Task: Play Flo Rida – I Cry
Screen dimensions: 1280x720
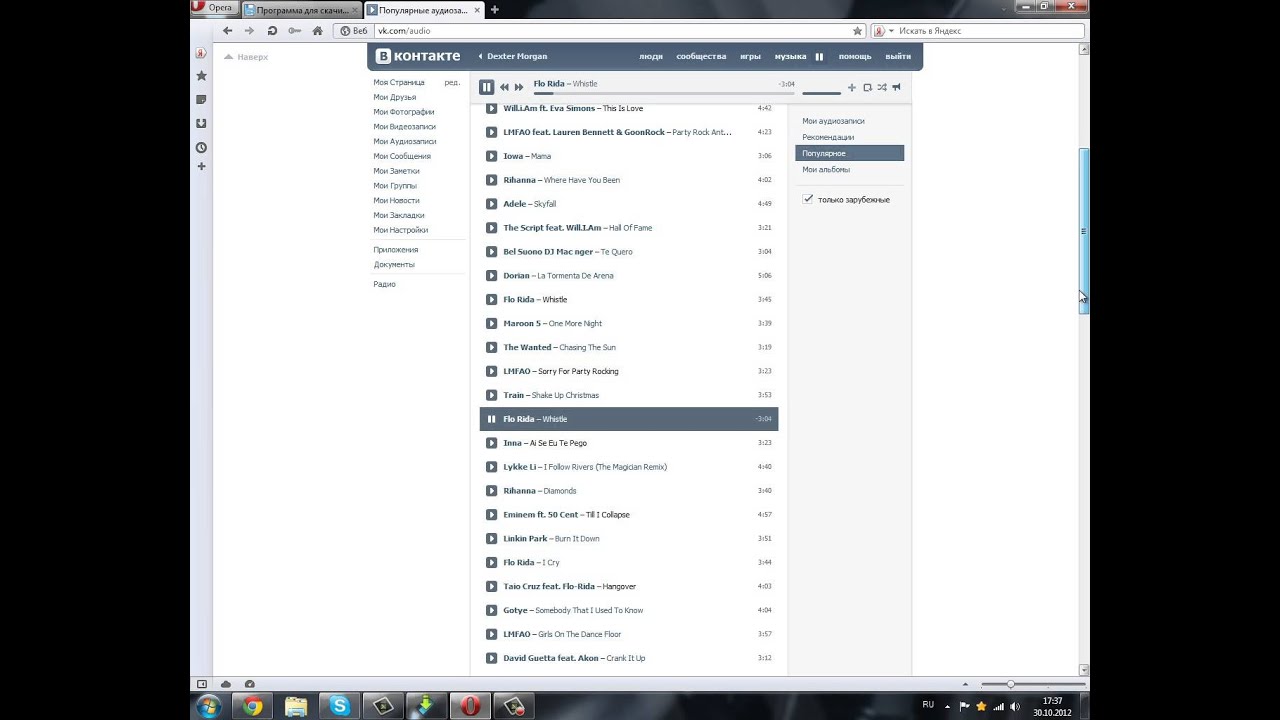Action: tap(491, 563)
